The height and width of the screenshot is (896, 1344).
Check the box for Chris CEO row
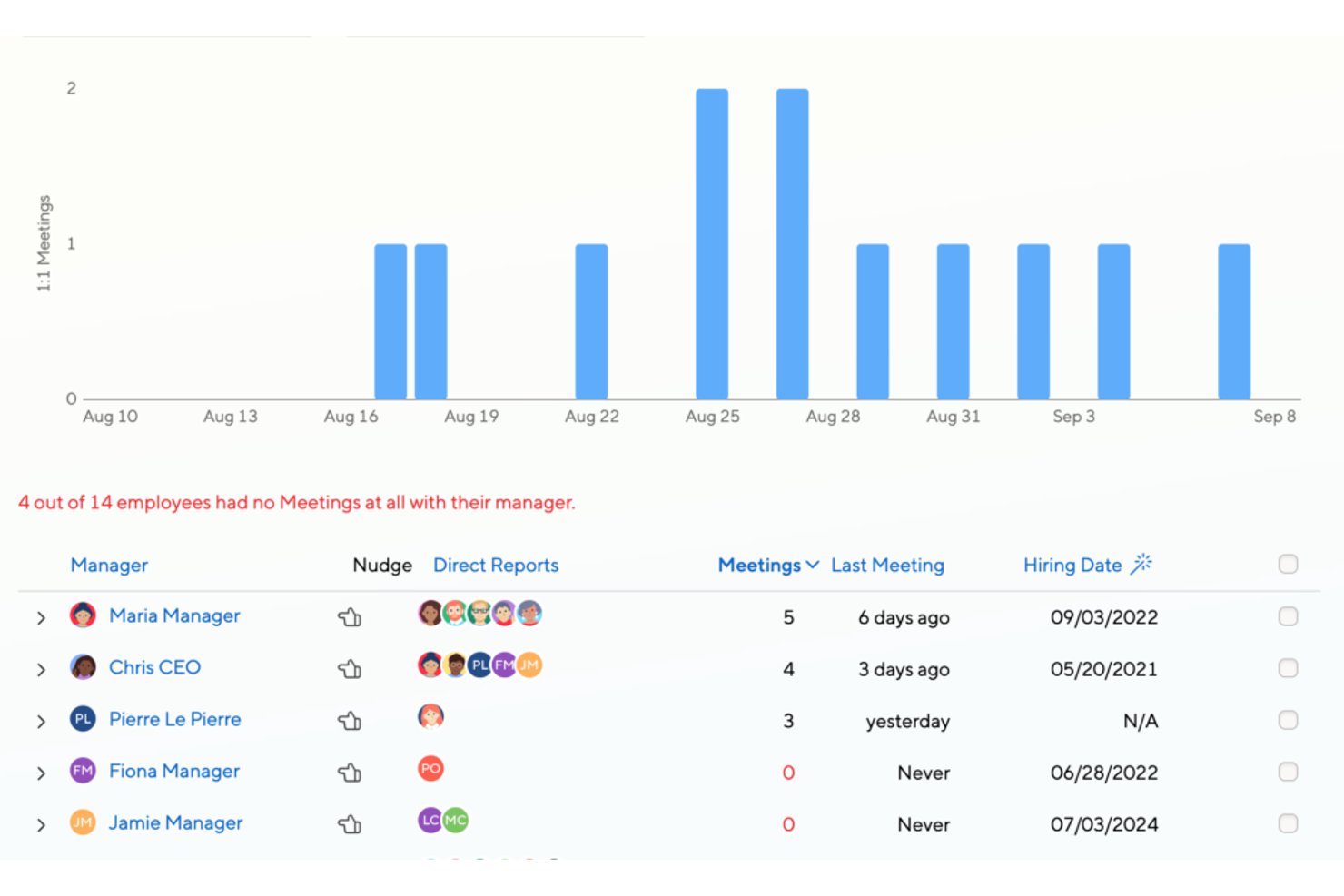click(x=1288, y=668)
